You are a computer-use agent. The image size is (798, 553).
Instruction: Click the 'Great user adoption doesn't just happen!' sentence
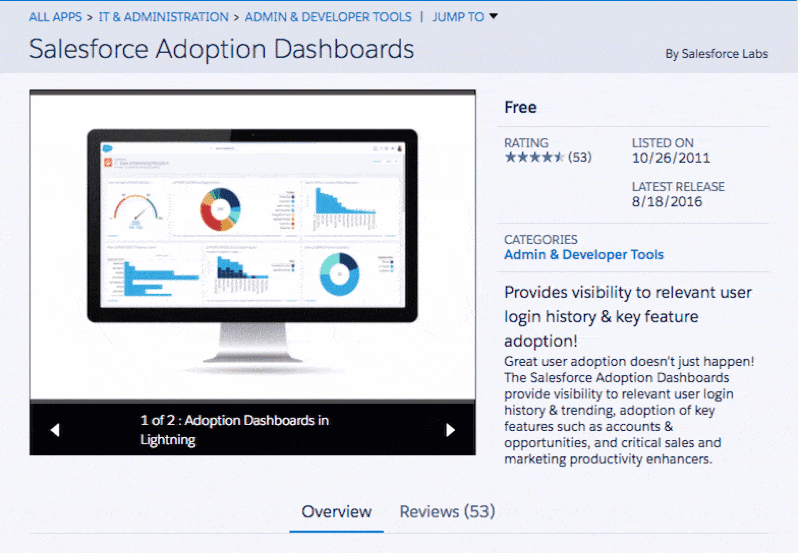coord(629,361)
